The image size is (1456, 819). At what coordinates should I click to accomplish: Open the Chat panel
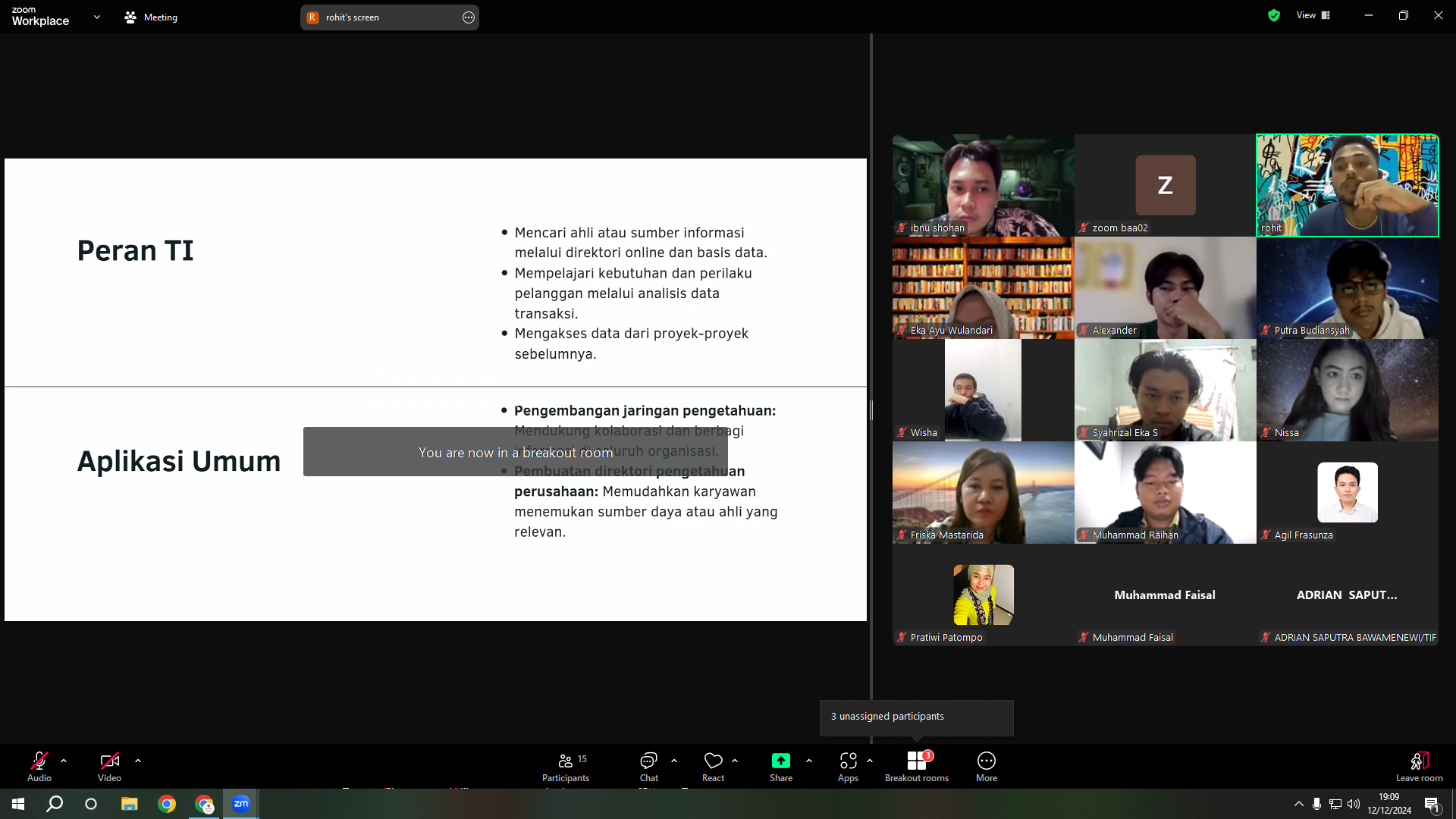pos(649,766)
